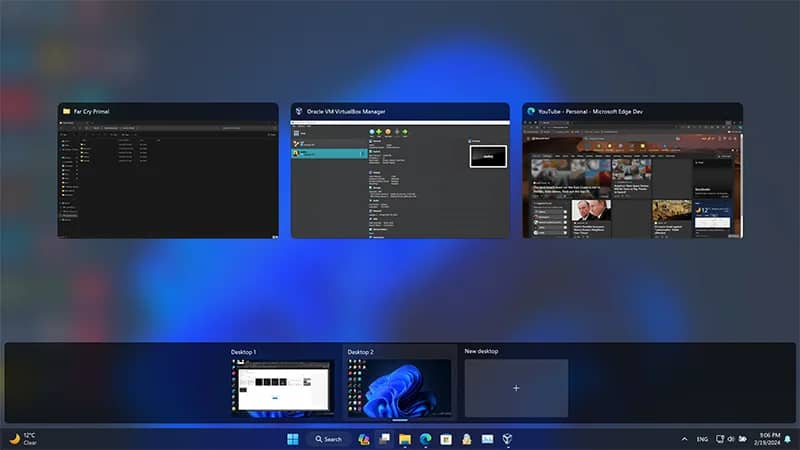Open network quick settings from tray
This screenshot has width=800, height=450.
point(720,439)
